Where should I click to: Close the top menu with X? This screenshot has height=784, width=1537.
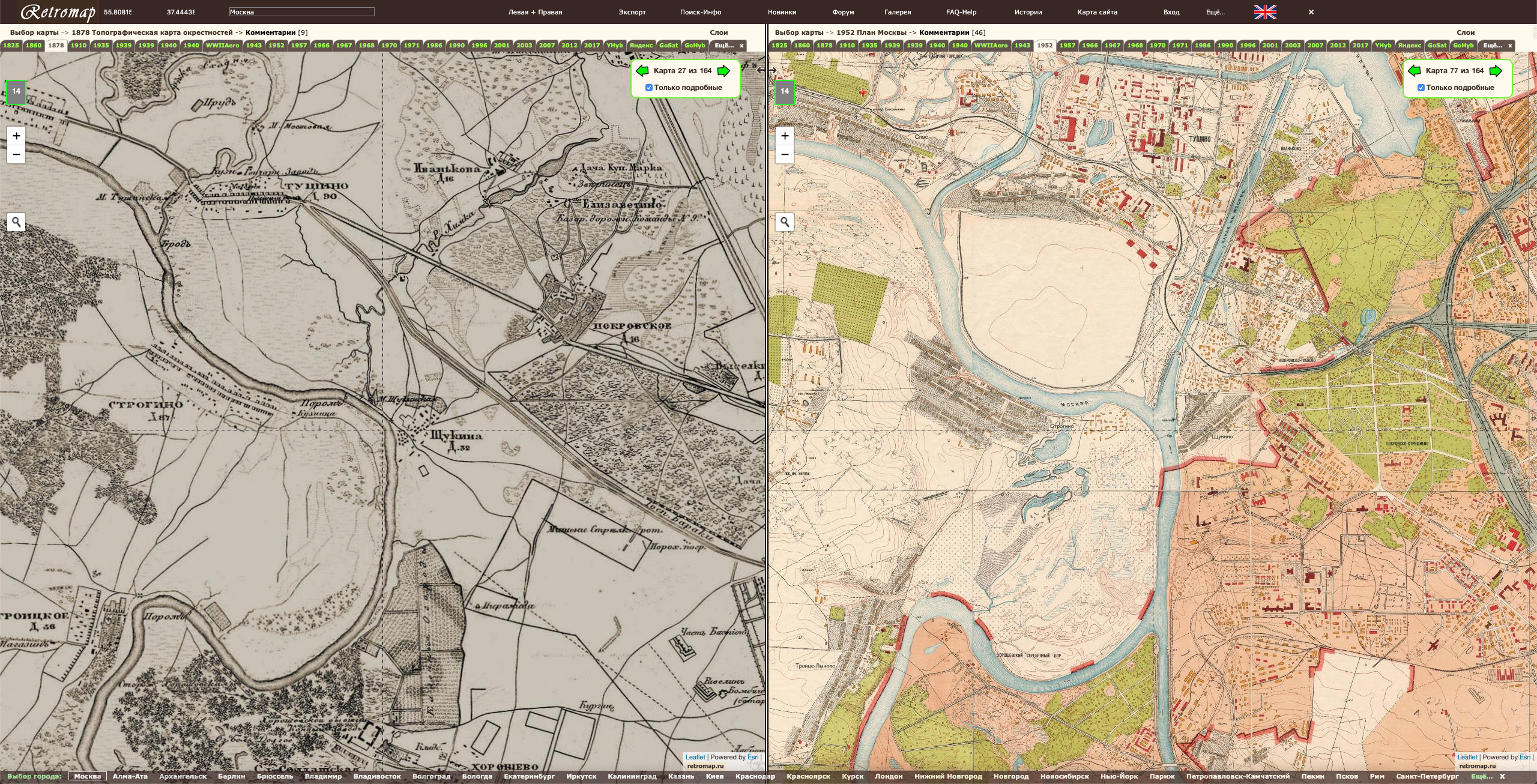click(1311, 12)
